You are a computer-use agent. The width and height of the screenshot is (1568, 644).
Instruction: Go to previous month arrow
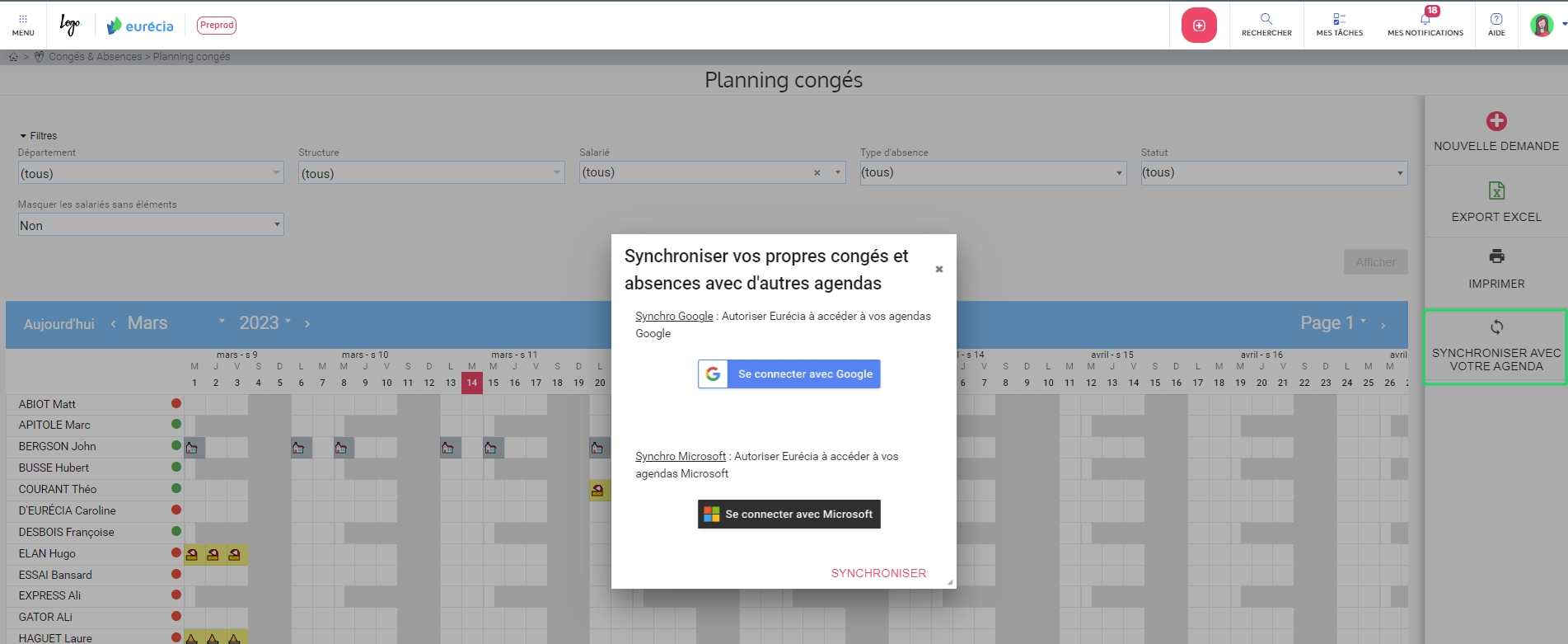pos(113,324)
